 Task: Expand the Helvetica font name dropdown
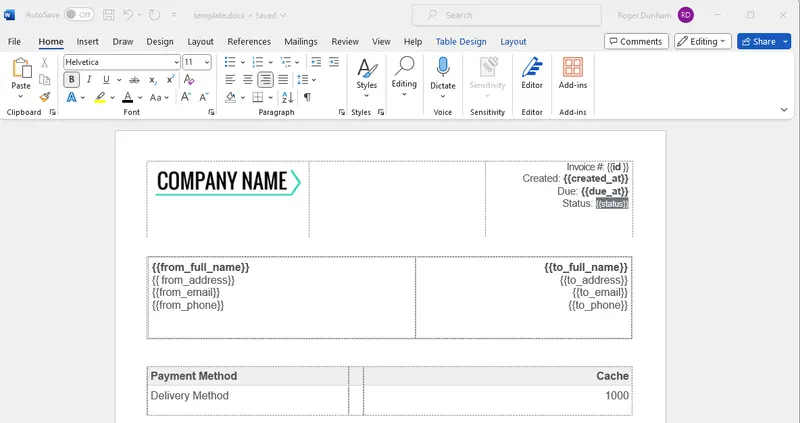[177, 62]
